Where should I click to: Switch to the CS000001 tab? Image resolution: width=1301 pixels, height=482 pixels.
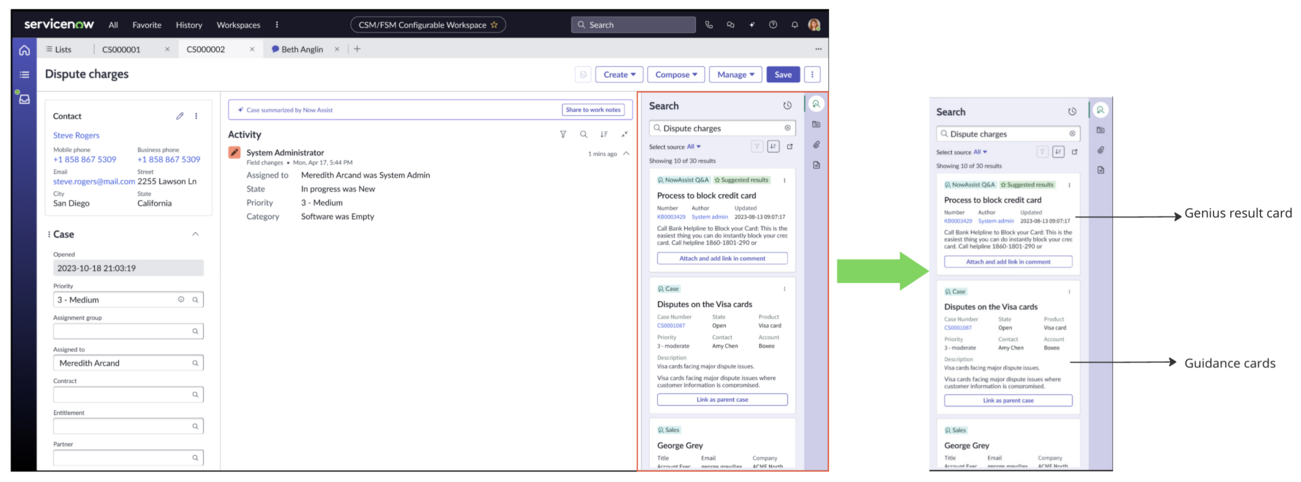(x=121, y=49)
